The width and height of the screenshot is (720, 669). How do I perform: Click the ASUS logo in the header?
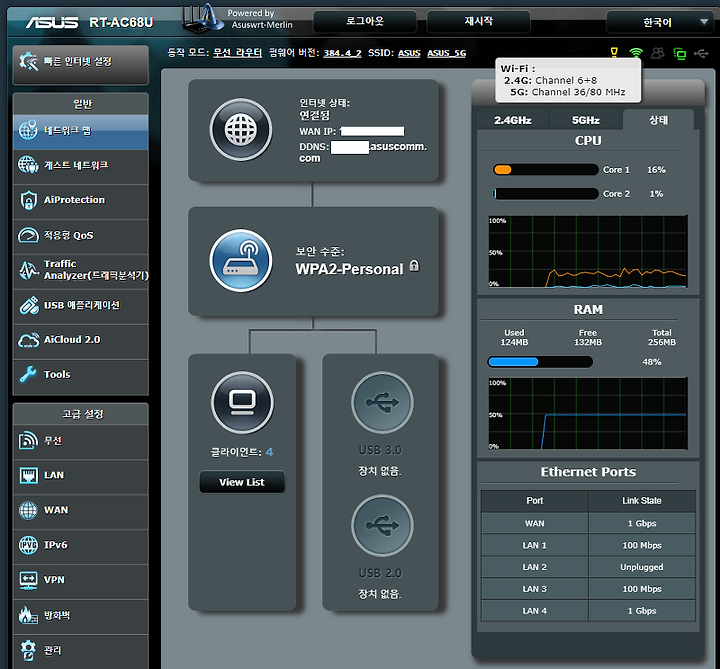click(x=52, y=22)
